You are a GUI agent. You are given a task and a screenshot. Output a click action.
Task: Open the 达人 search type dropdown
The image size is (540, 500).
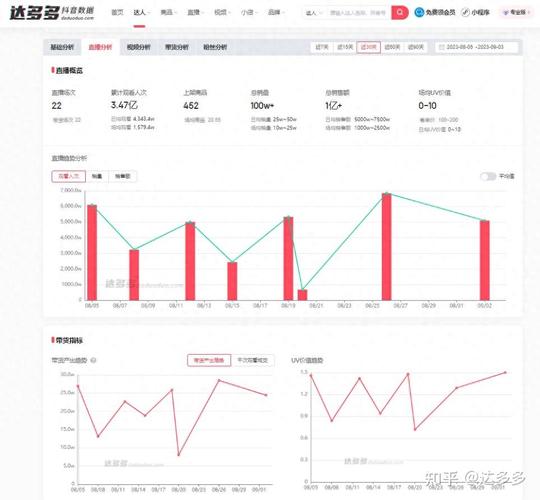click(x=314, y=13)
